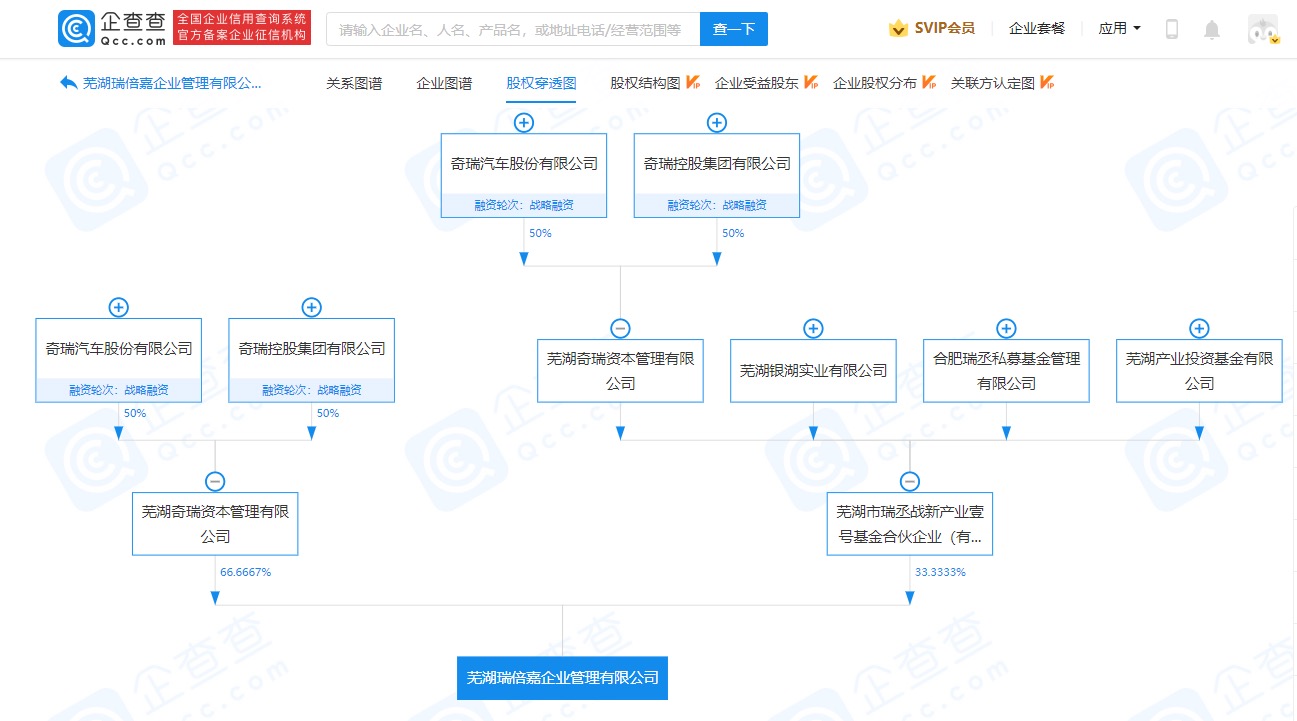Click the company search input field
The width and height of the screenshot is (1297, 721).
click(x=512, y=29)
